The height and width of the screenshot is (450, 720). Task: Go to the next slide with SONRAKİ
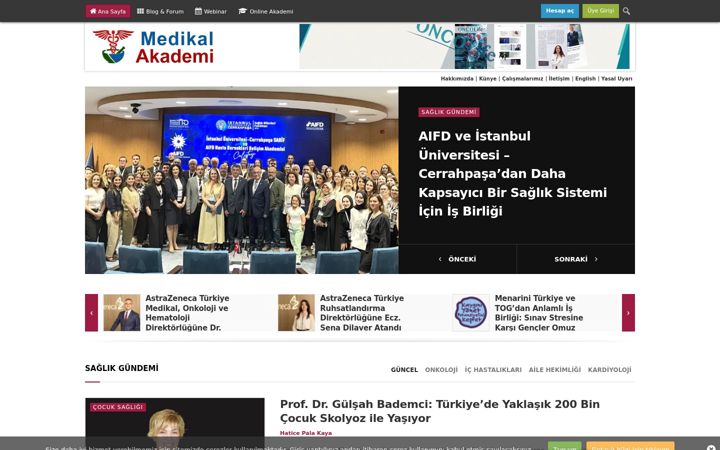pyautogui.click(x=576, y=259)
